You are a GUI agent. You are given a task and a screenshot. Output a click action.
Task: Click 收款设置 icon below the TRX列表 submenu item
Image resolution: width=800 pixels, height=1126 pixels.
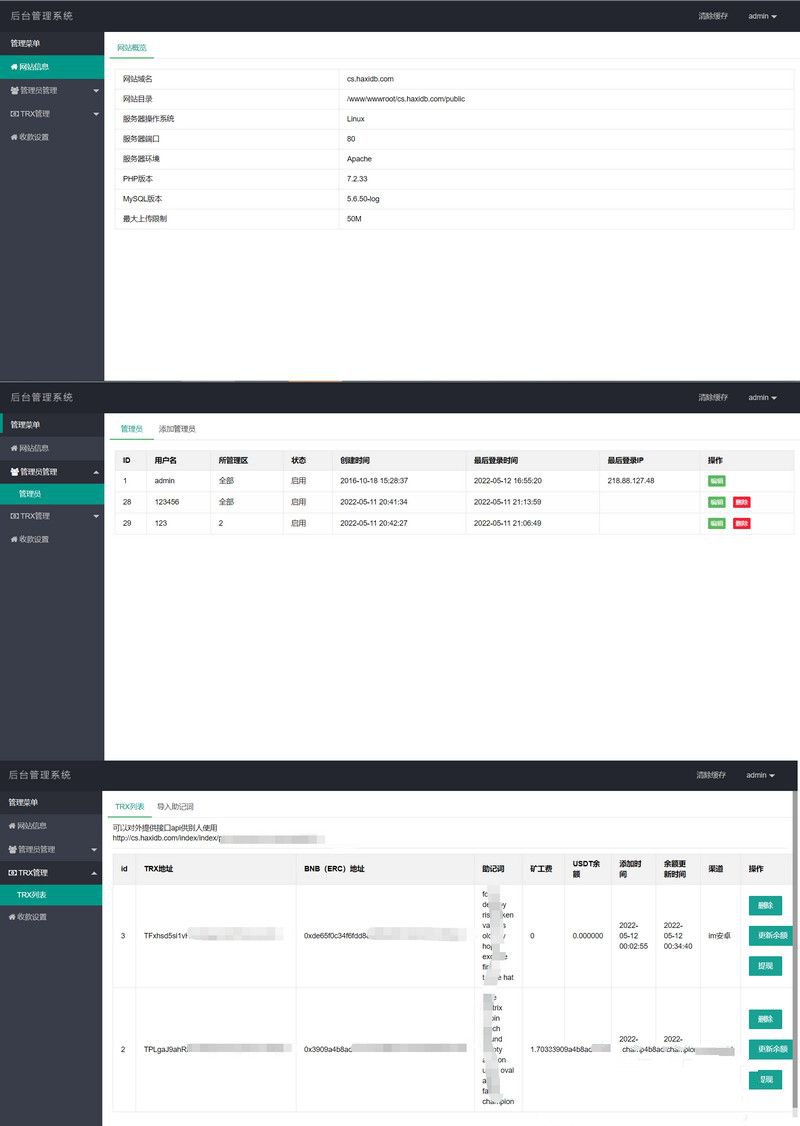click(13, 917)
